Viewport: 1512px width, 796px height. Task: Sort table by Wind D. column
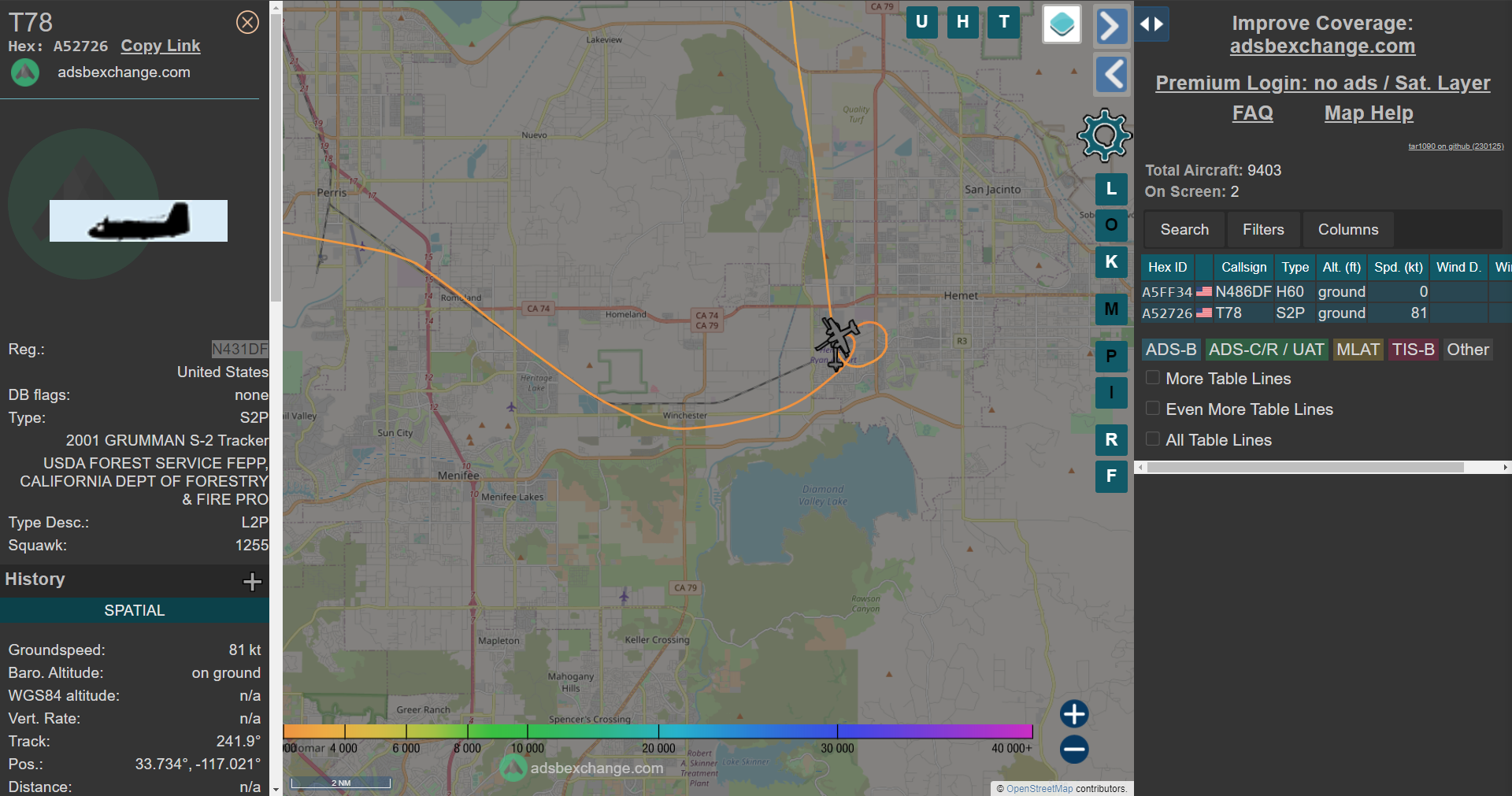pos(1458,268)
